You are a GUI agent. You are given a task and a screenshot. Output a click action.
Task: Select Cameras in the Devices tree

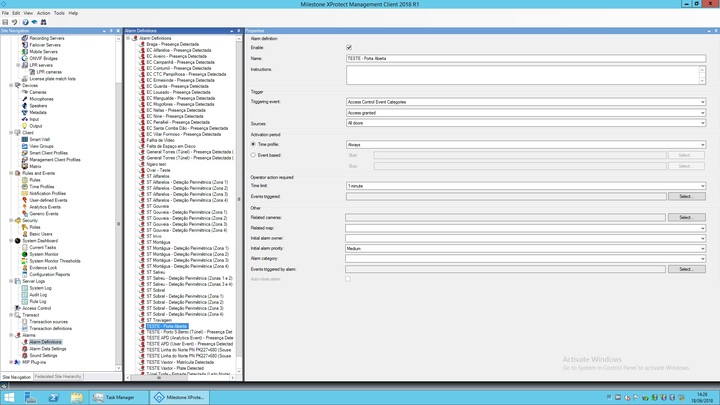[x=38, y=92]
